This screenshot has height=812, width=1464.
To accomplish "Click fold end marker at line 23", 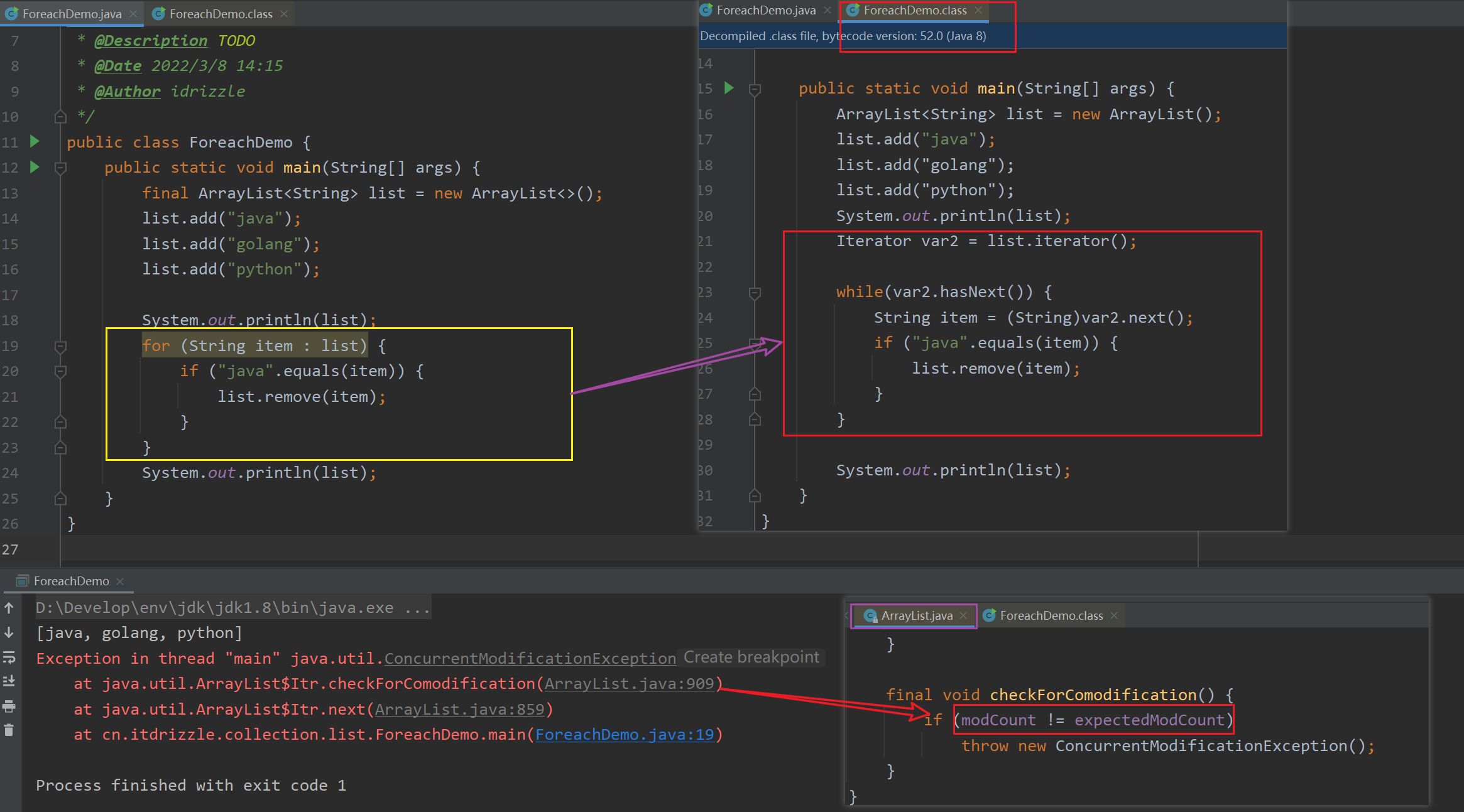I will point(60,448).
